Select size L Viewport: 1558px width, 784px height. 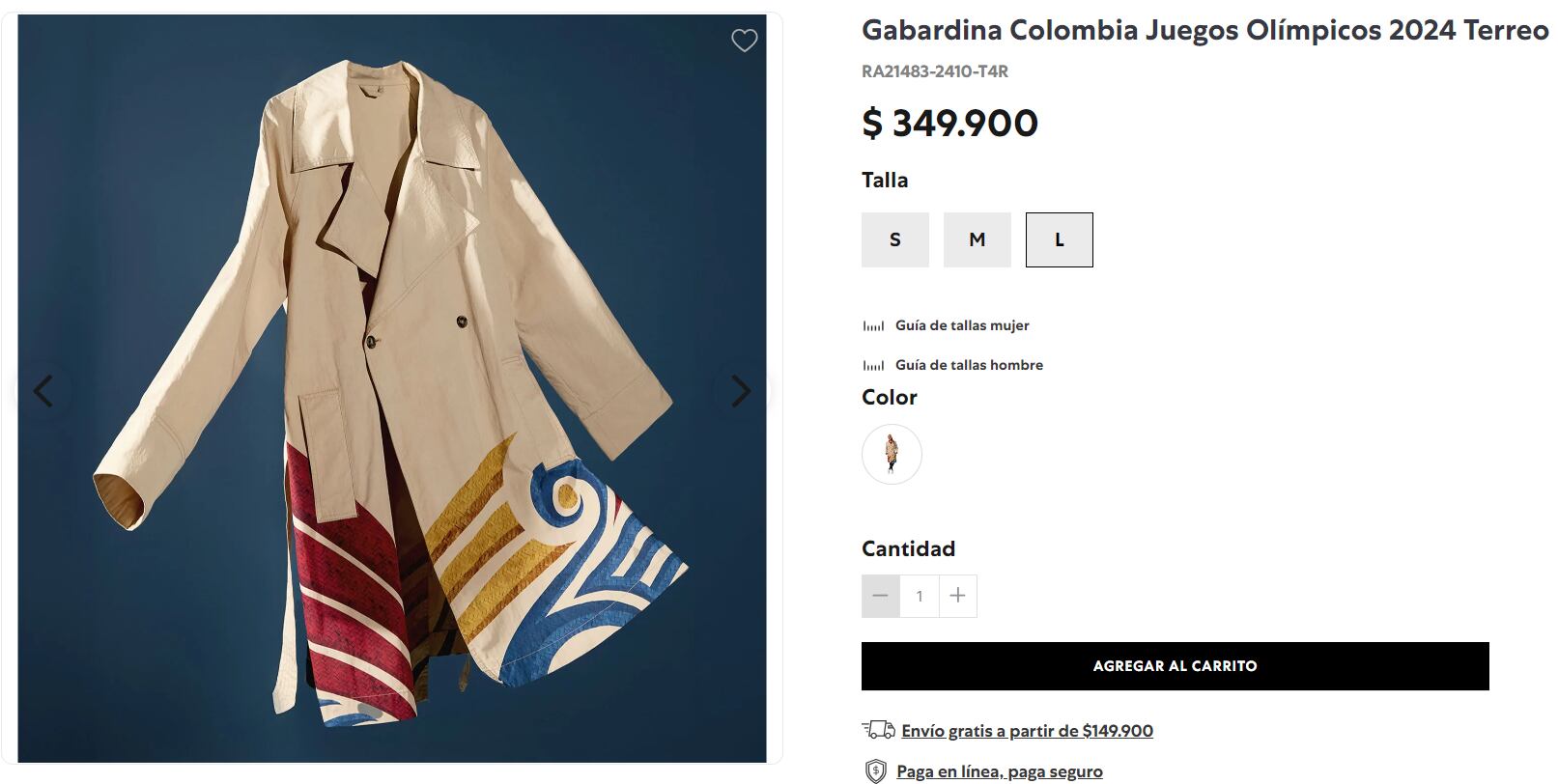(x=1060, y=239)
